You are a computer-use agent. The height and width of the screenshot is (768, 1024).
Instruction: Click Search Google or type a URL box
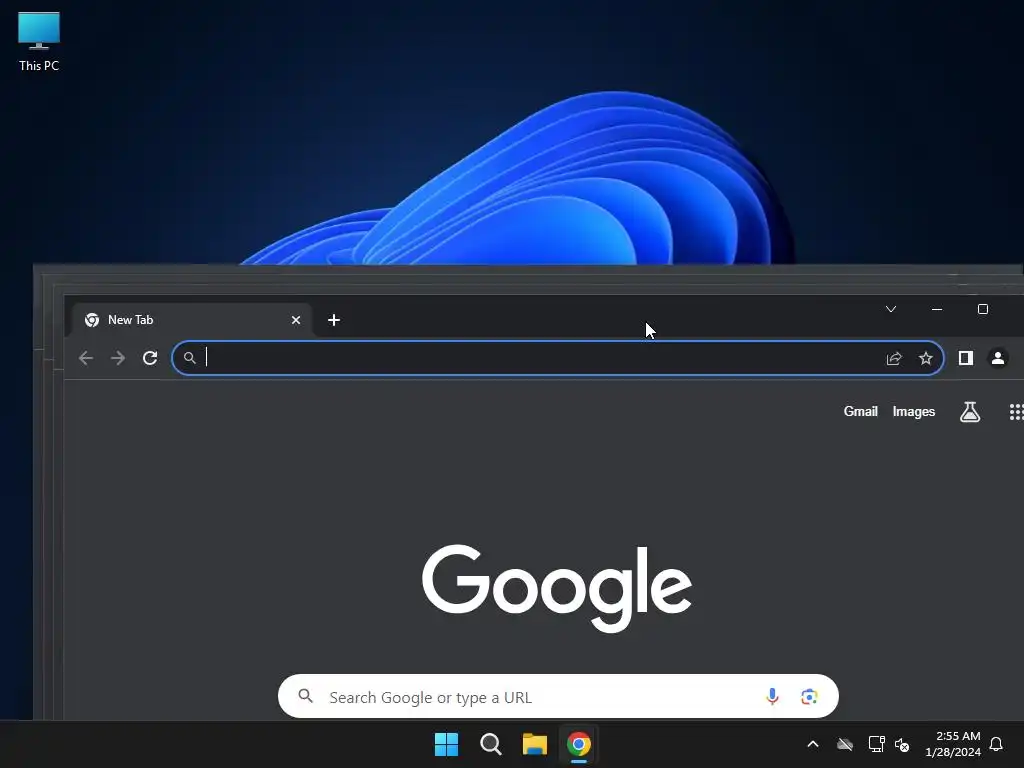(x=558, y=697)
